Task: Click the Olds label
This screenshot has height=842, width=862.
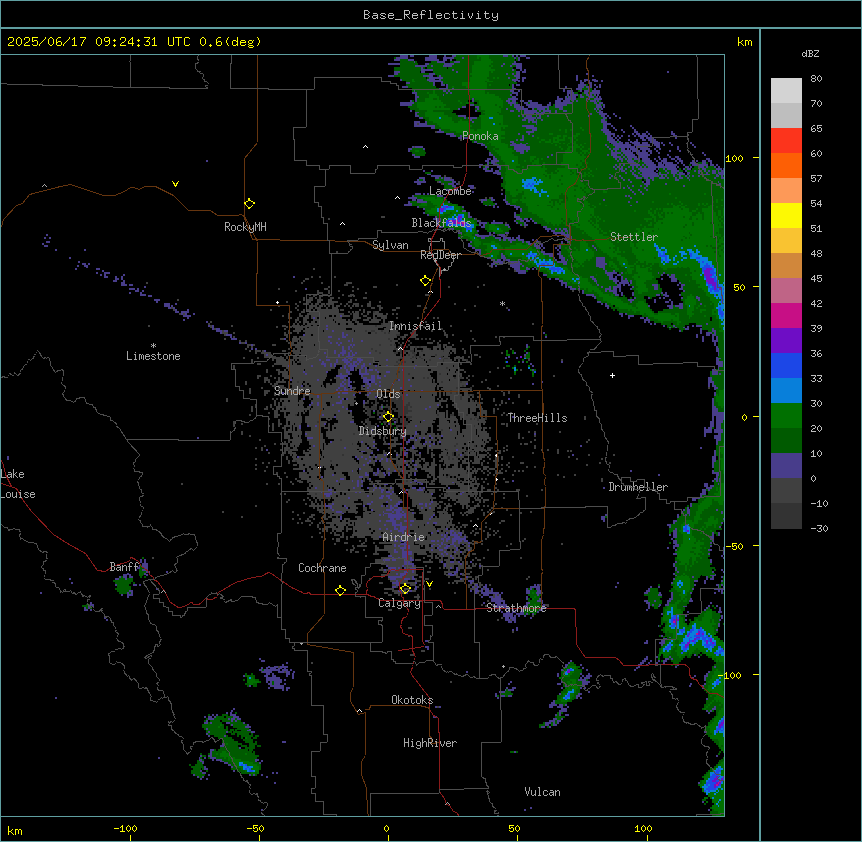Action: 388,394
